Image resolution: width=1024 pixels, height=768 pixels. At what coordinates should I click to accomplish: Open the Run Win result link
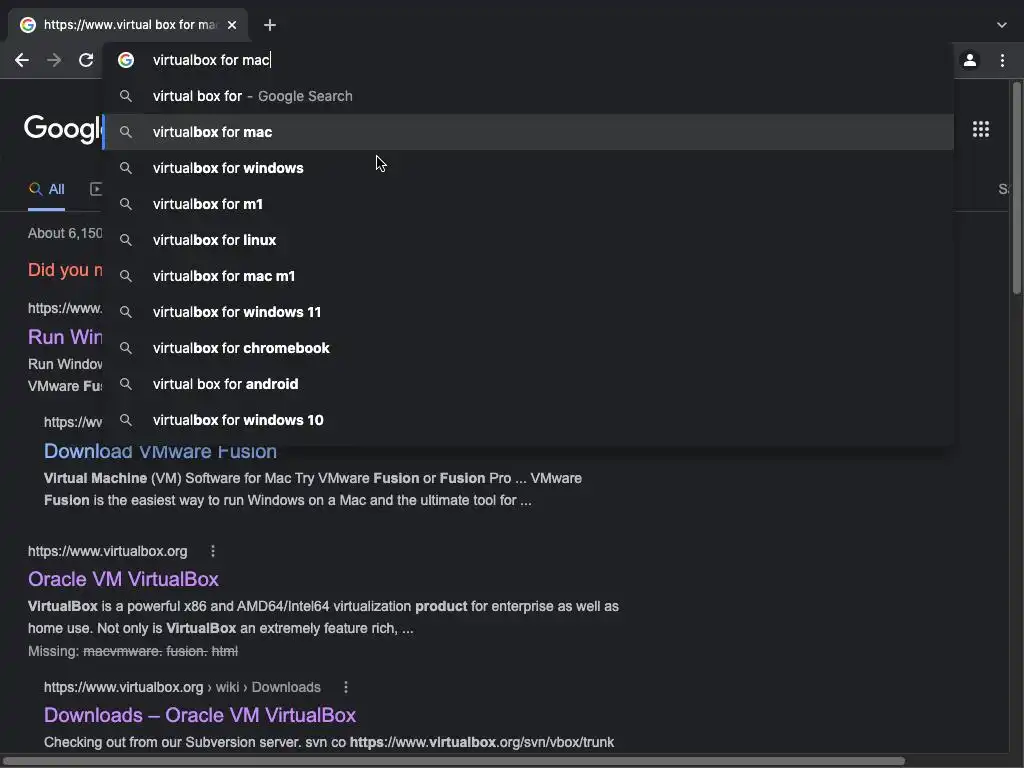coord(65,337)
